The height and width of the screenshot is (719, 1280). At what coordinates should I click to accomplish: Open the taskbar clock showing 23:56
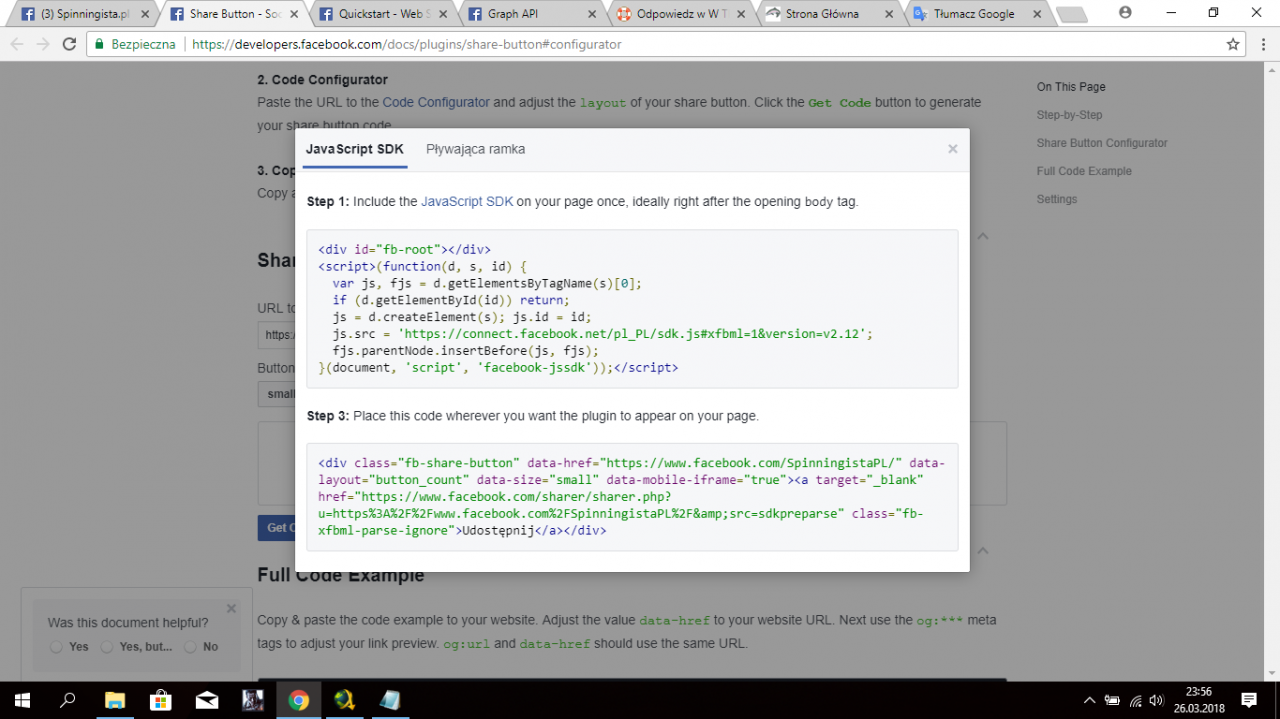click(x=1199, y=700)
